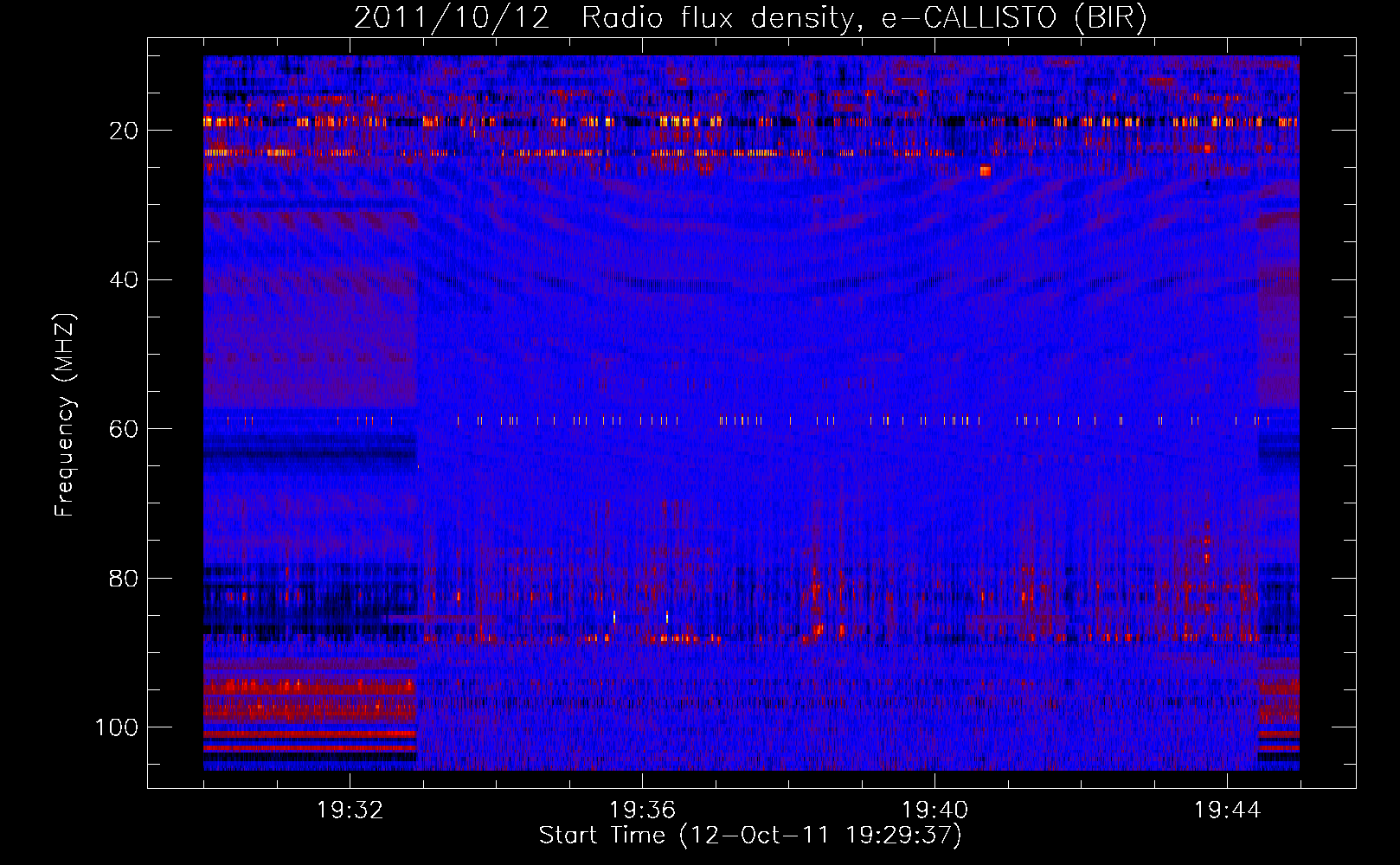Click the 19:32 time tick label

(350, 811)
